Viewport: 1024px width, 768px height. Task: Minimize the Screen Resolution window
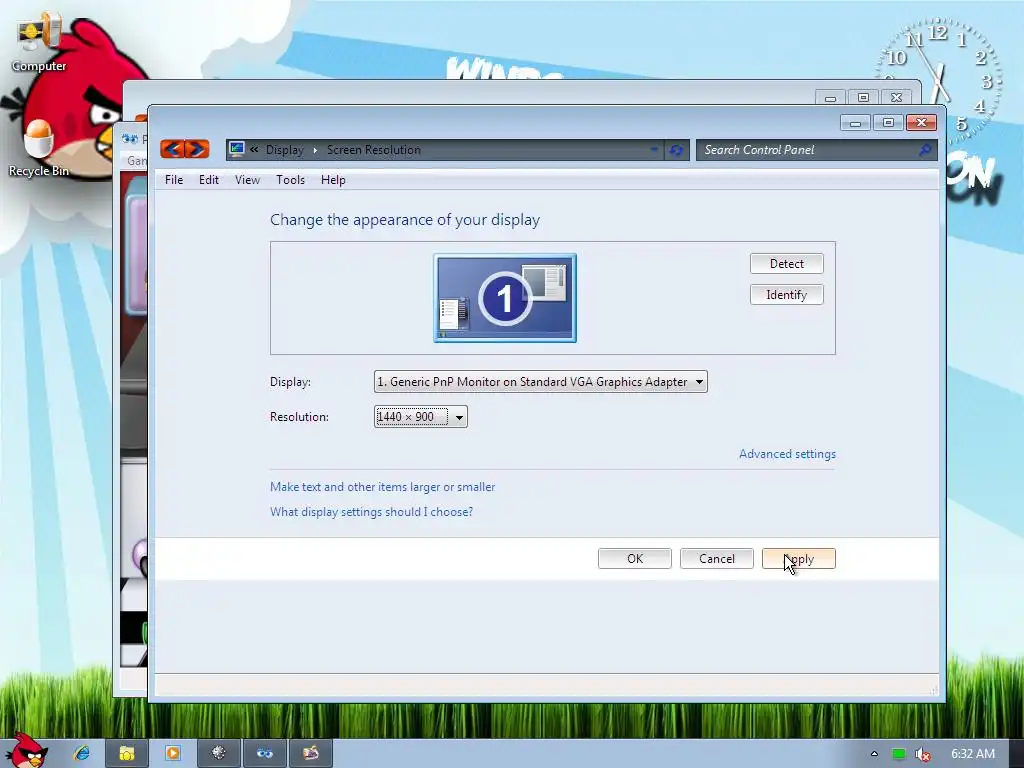pyautogui.click(x=856, y=123)
